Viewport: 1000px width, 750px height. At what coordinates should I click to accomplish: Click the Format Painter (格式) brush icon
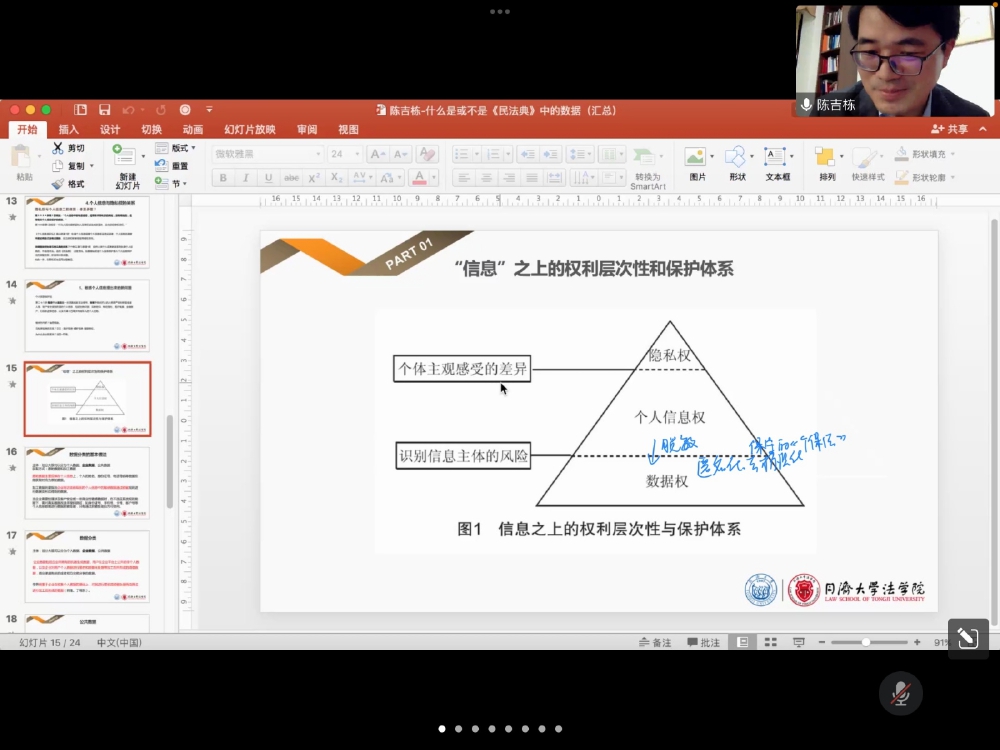[57, 184]
